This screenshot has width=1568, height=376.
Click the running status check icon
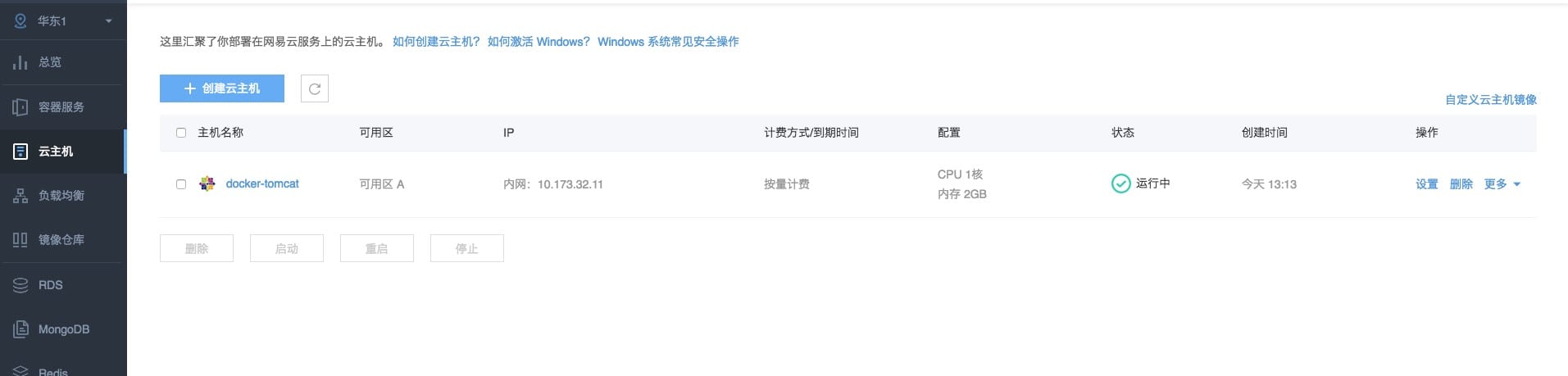click(x=1120, y=183)
